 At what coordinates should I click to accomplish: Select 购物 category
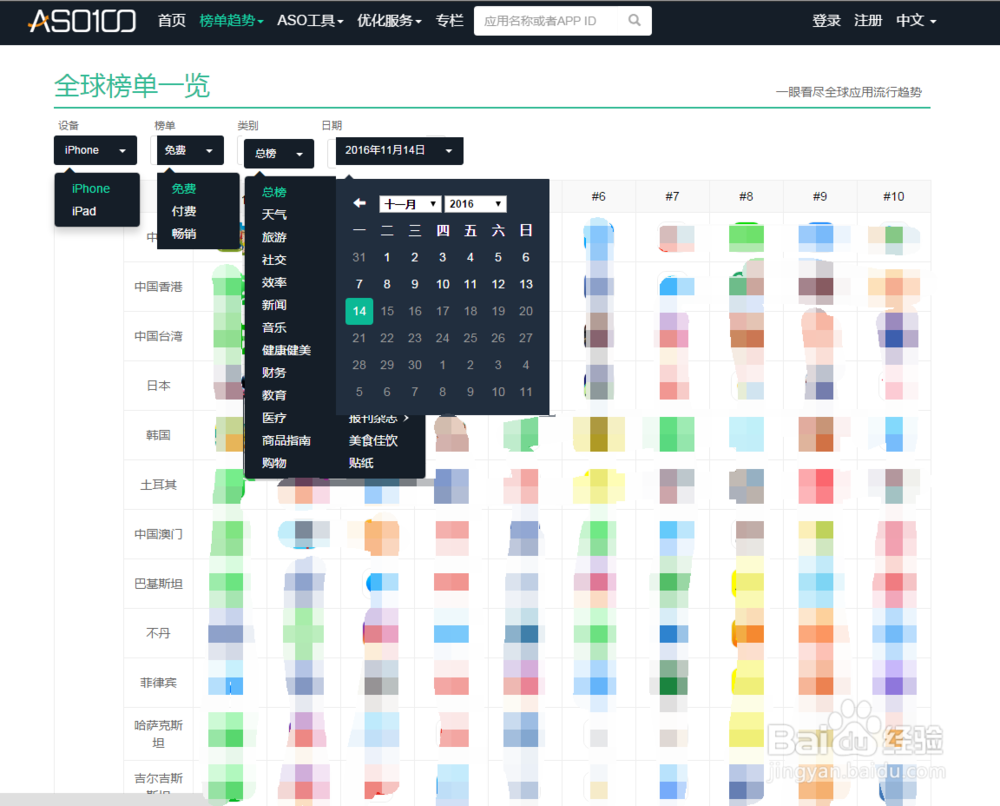point(274,463)
